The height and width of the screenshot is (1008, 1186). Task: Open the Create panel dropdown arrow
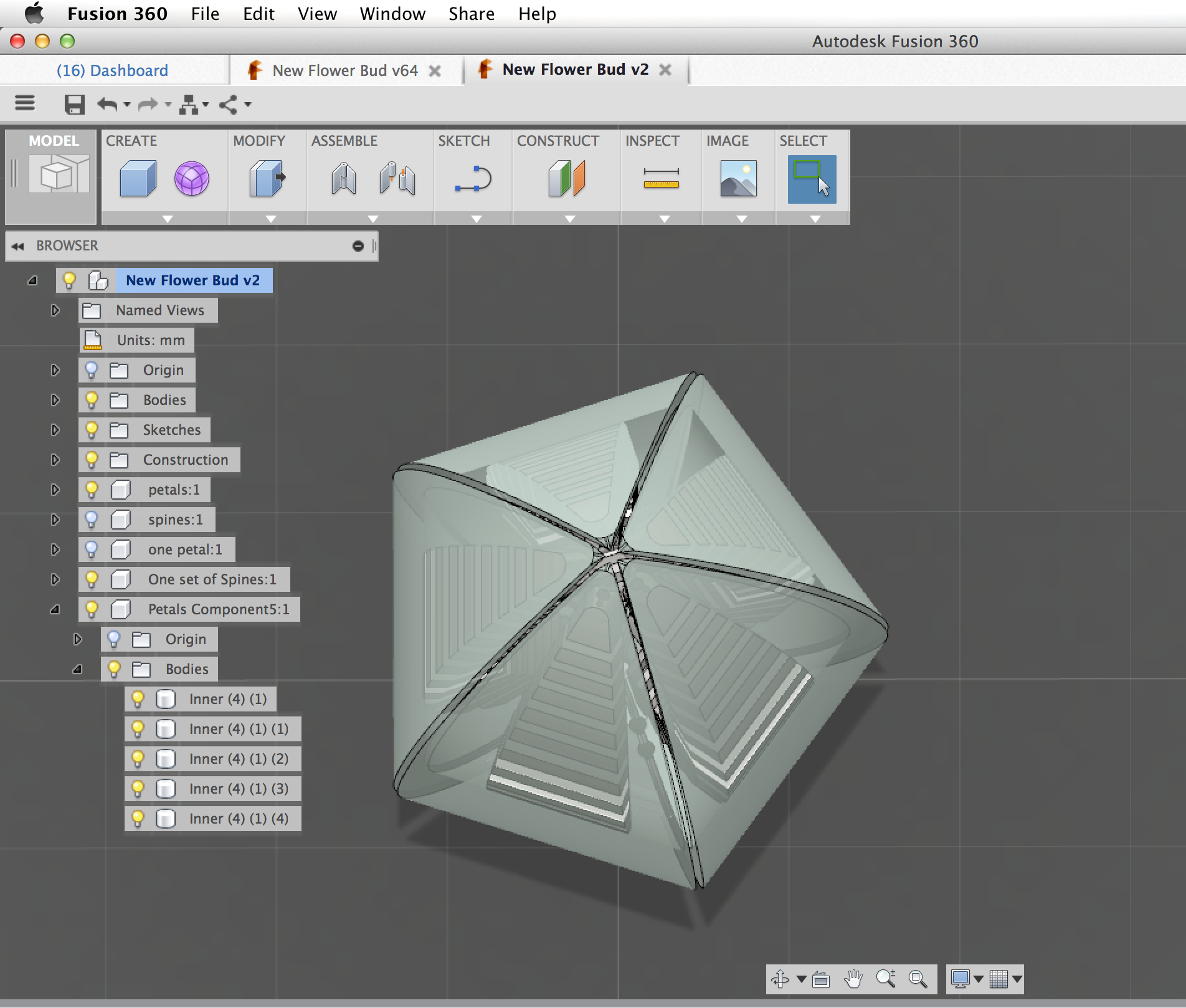167,219
